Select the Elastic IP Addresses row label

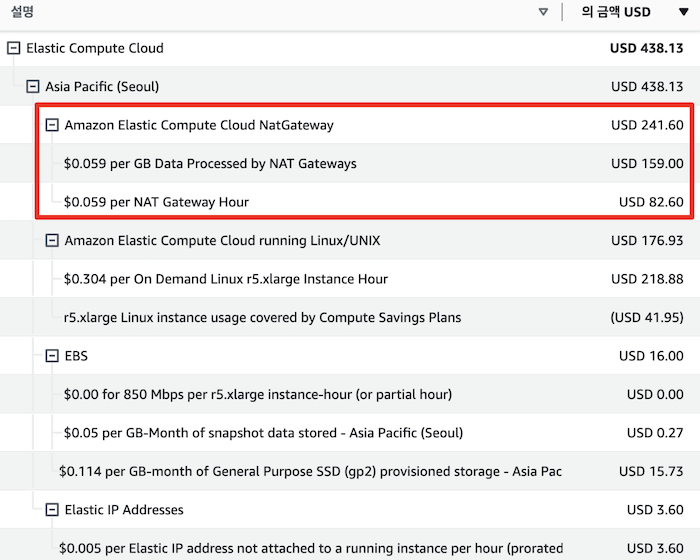click(124, 510)
